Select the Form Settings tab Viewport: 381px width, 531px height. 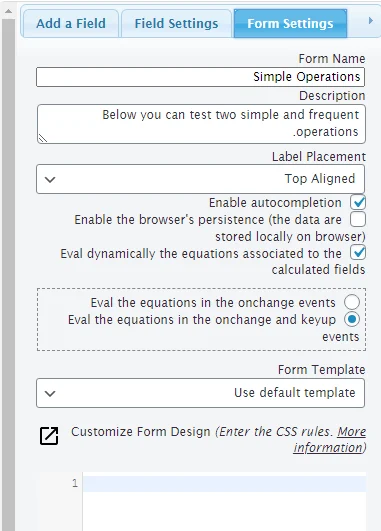coord(290,23)
